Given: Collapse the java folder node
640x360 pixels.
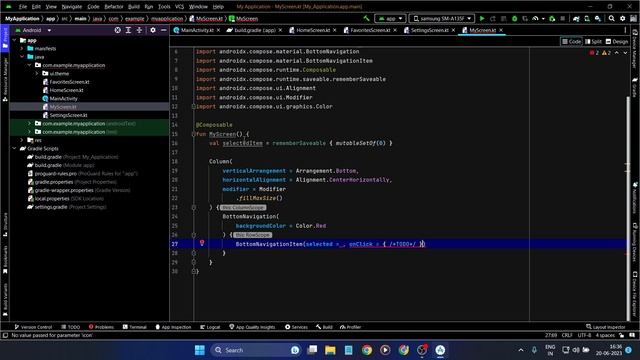Looking at the screenshot, I should pyautogui.click(x=22, y=57).
